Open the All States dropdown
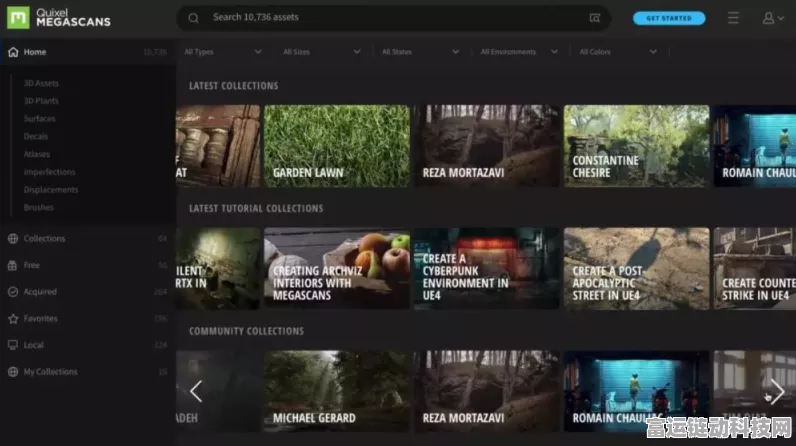Screen dimensions: 796x446 [420, 52]
